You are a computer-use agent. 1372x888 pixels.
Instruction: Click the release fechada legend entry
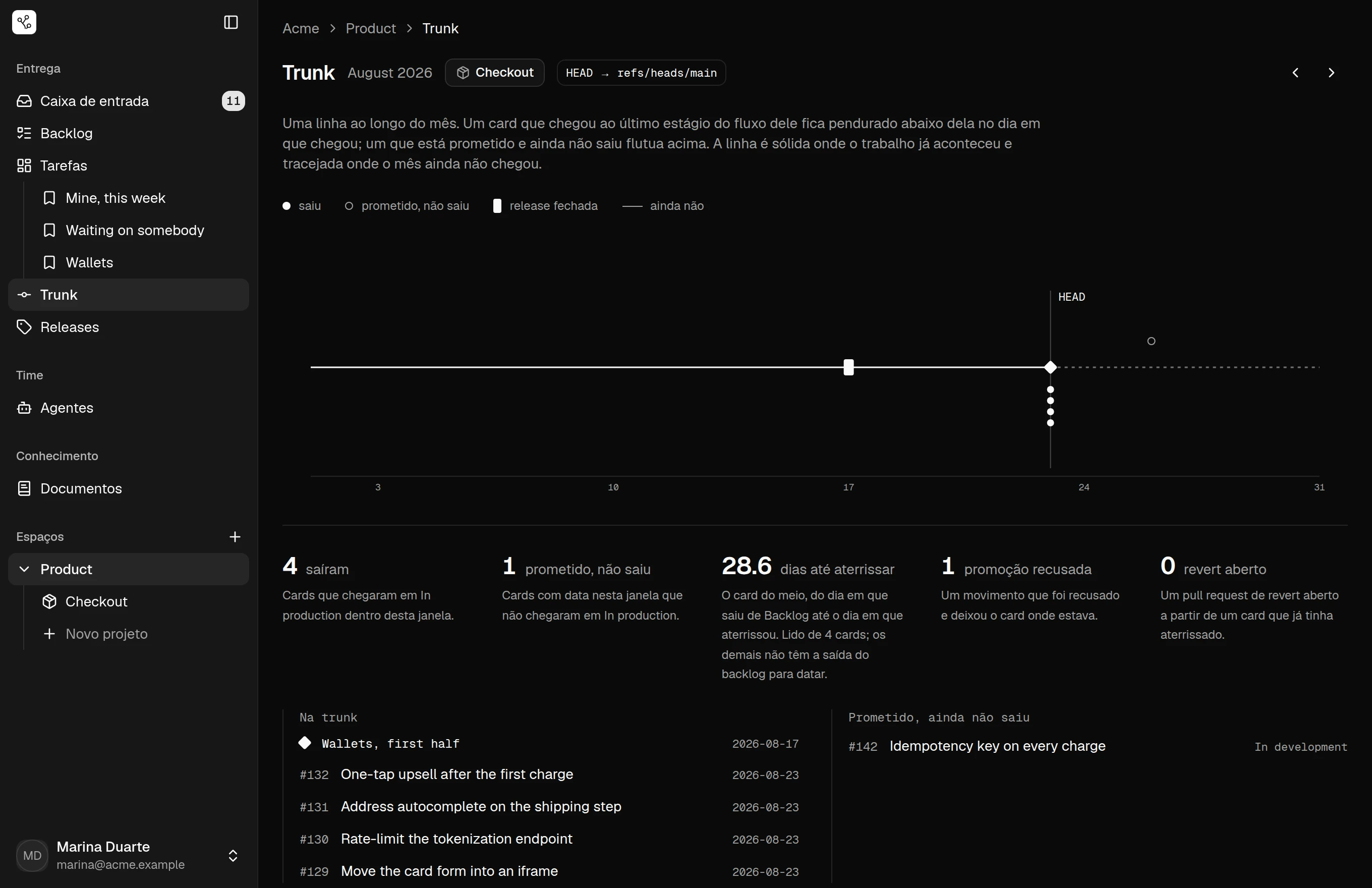coord(545,206)
